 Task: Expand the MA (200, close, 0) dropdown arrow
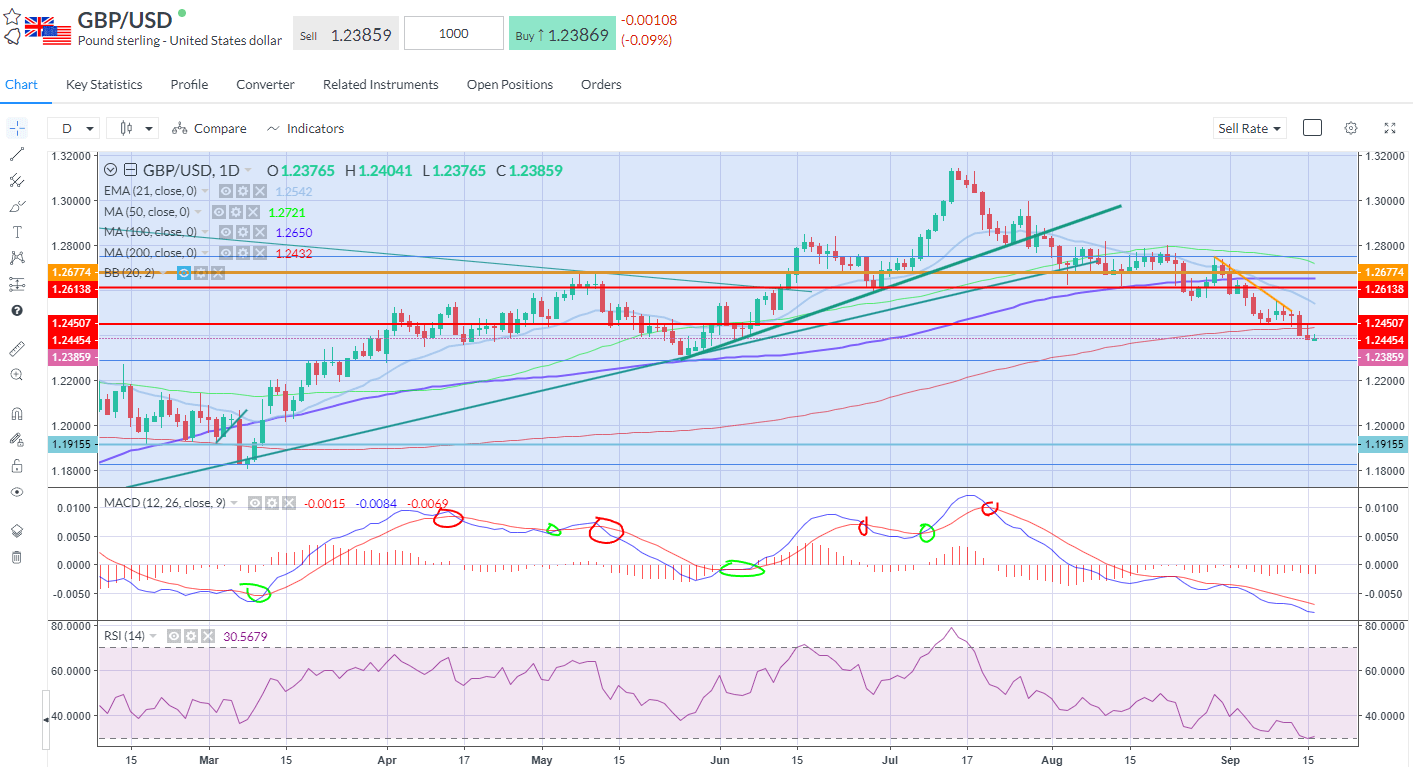(206, 253)
